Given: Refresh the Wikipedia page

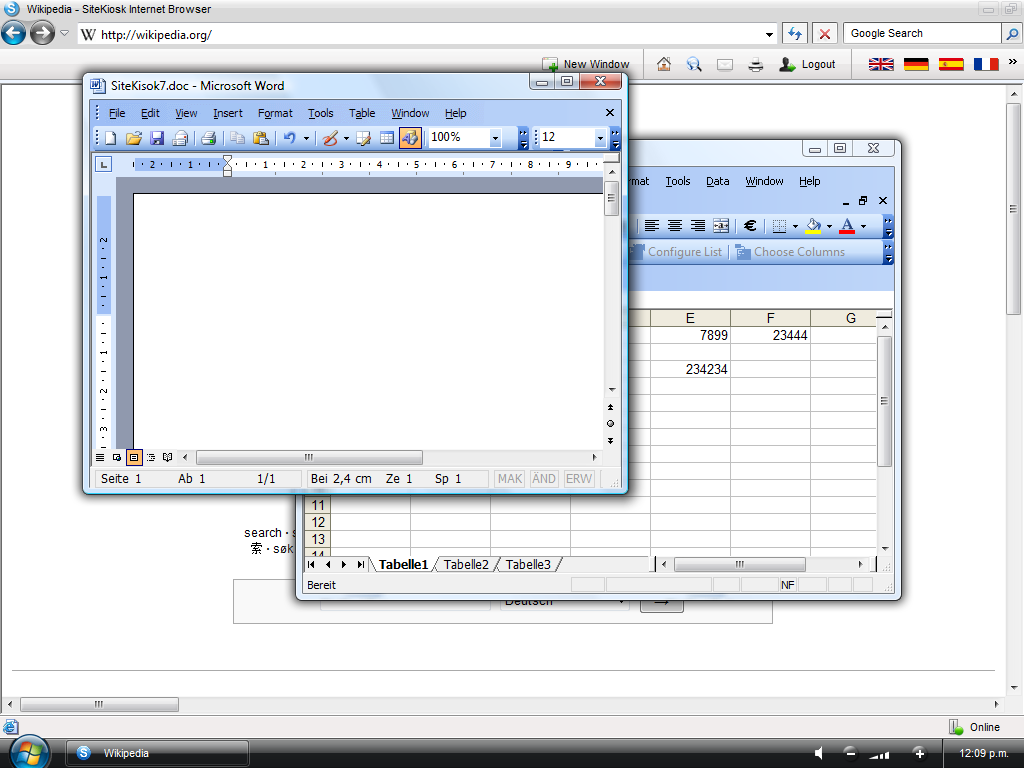Looking at the screenshot, I should click(x=794, y=32).
